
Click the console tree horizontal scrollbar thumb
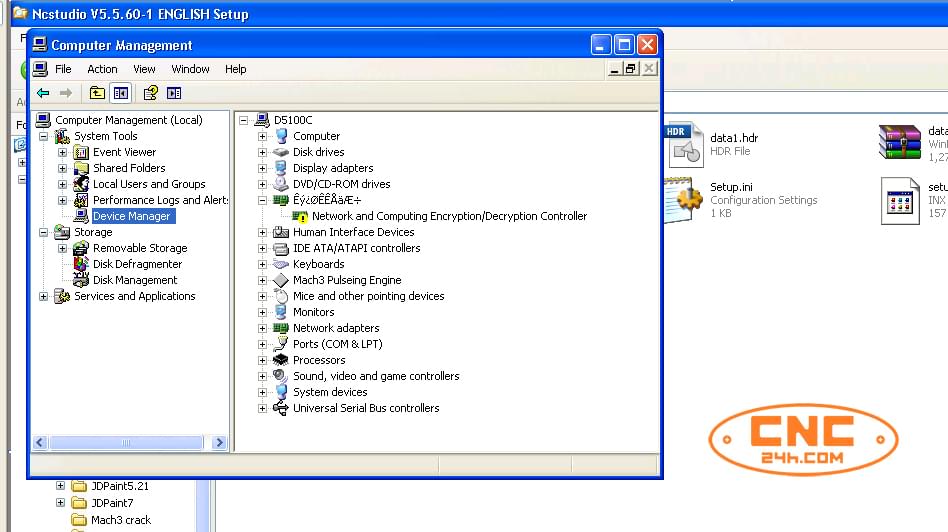pos(126,443)
